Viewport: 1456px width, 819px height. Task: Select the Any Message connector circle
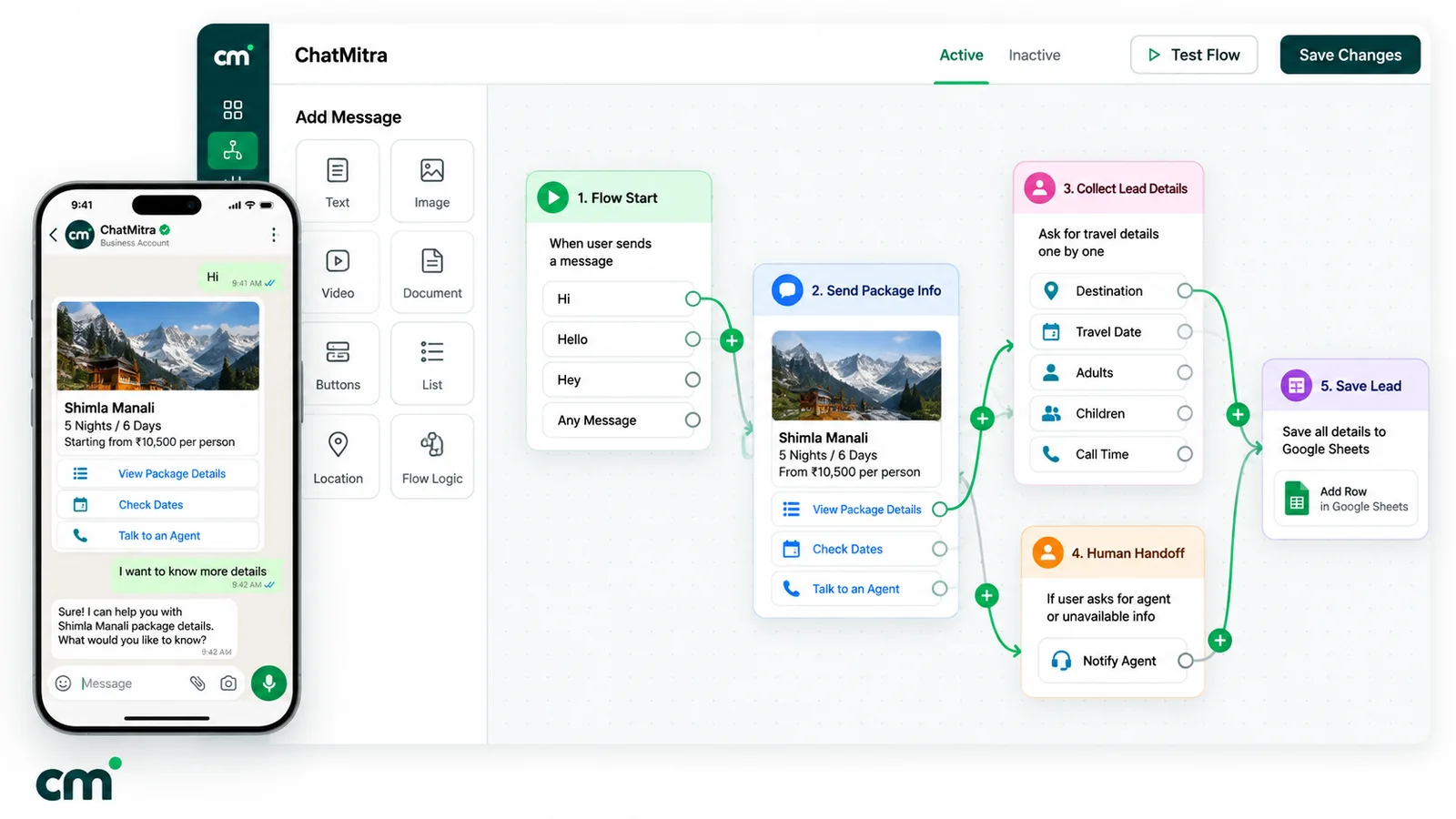(693, 420)
